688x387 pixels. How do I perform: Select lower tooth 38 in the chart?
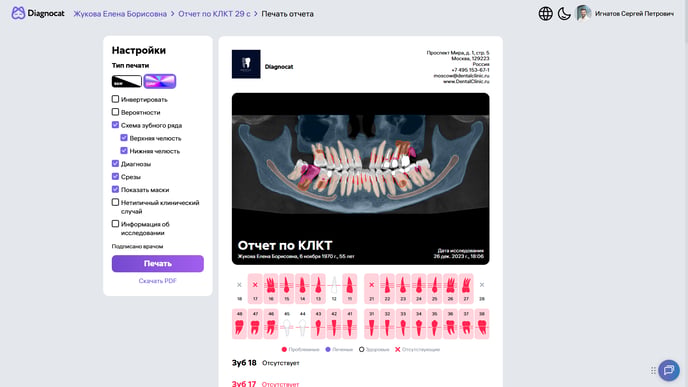pyautogui.click(x=482, y=324)
